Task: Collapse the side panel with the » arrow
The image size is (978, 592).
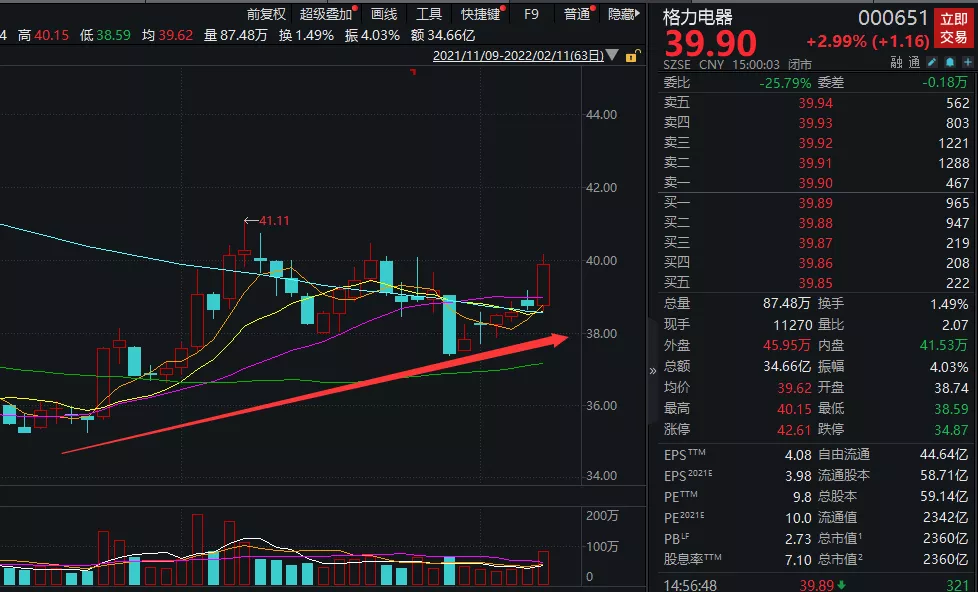Action: coord(653,371)
